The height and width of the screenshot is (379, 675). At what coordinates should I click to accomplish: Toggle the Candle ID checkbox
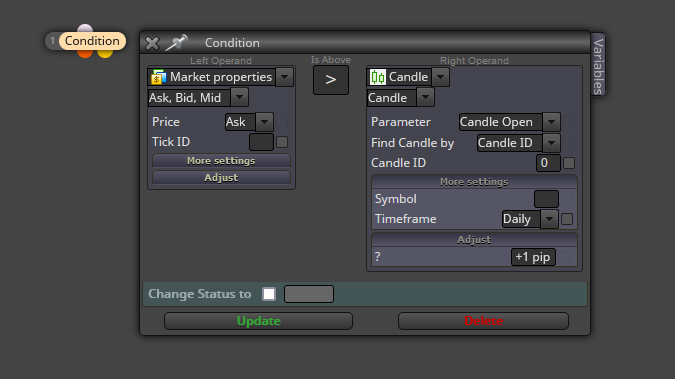click(569, 163)
